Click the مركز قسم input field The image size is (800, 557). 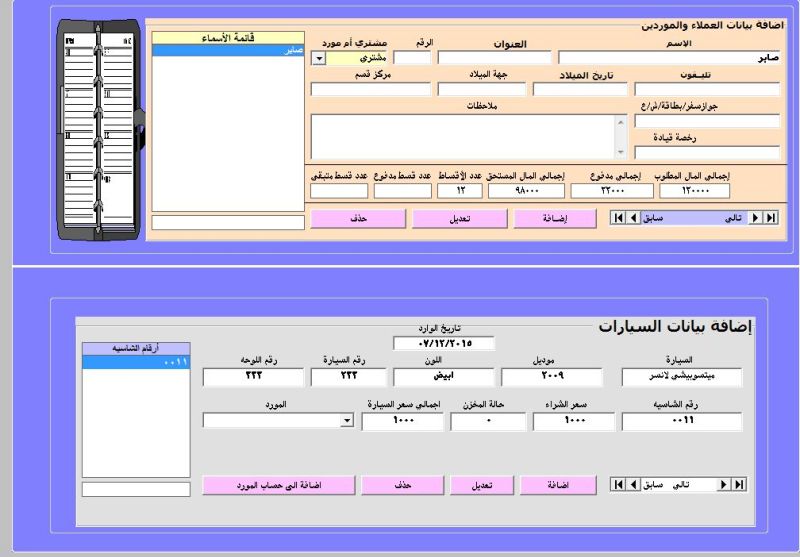point(371,89)
